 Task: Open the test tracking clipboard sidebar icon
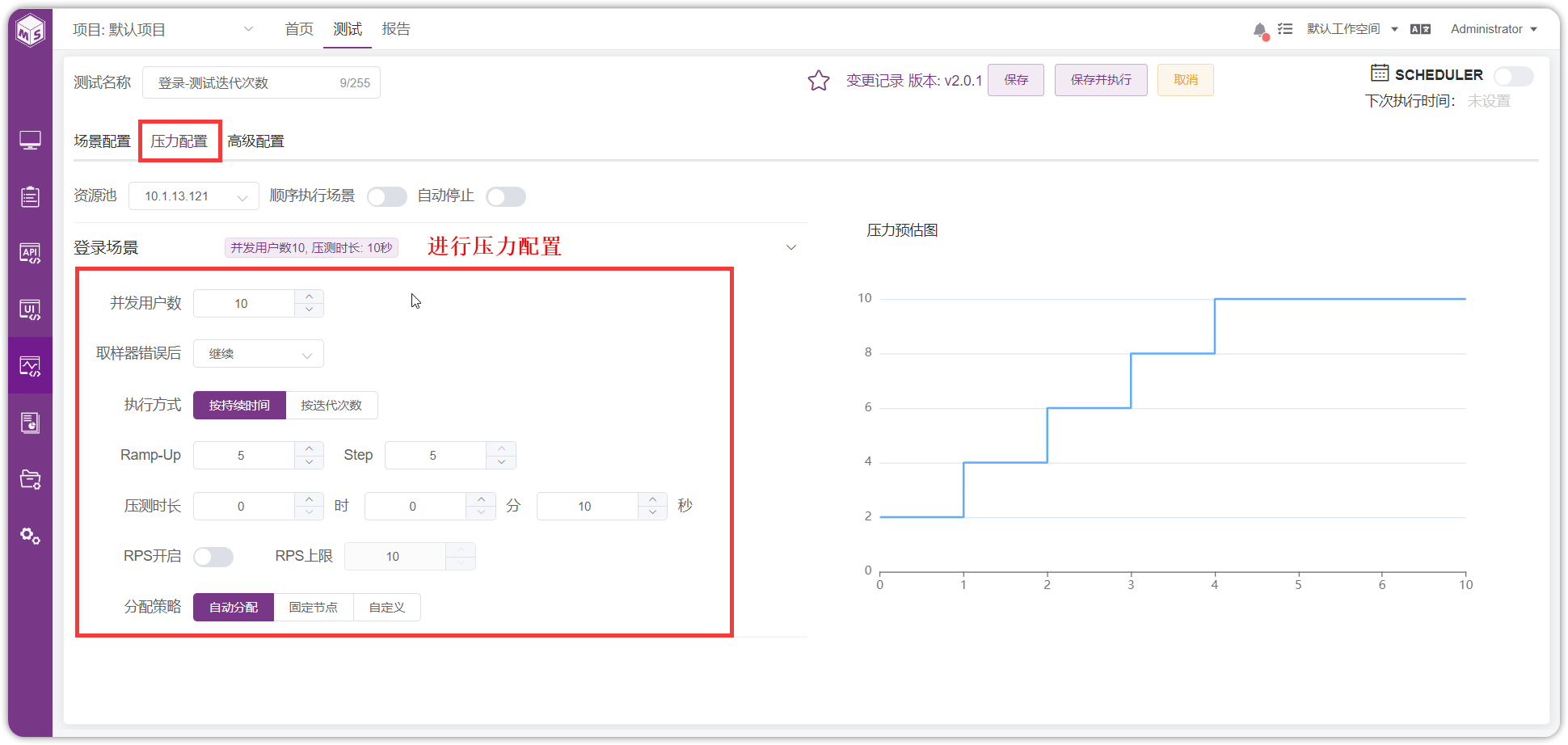tap(31, 196)
